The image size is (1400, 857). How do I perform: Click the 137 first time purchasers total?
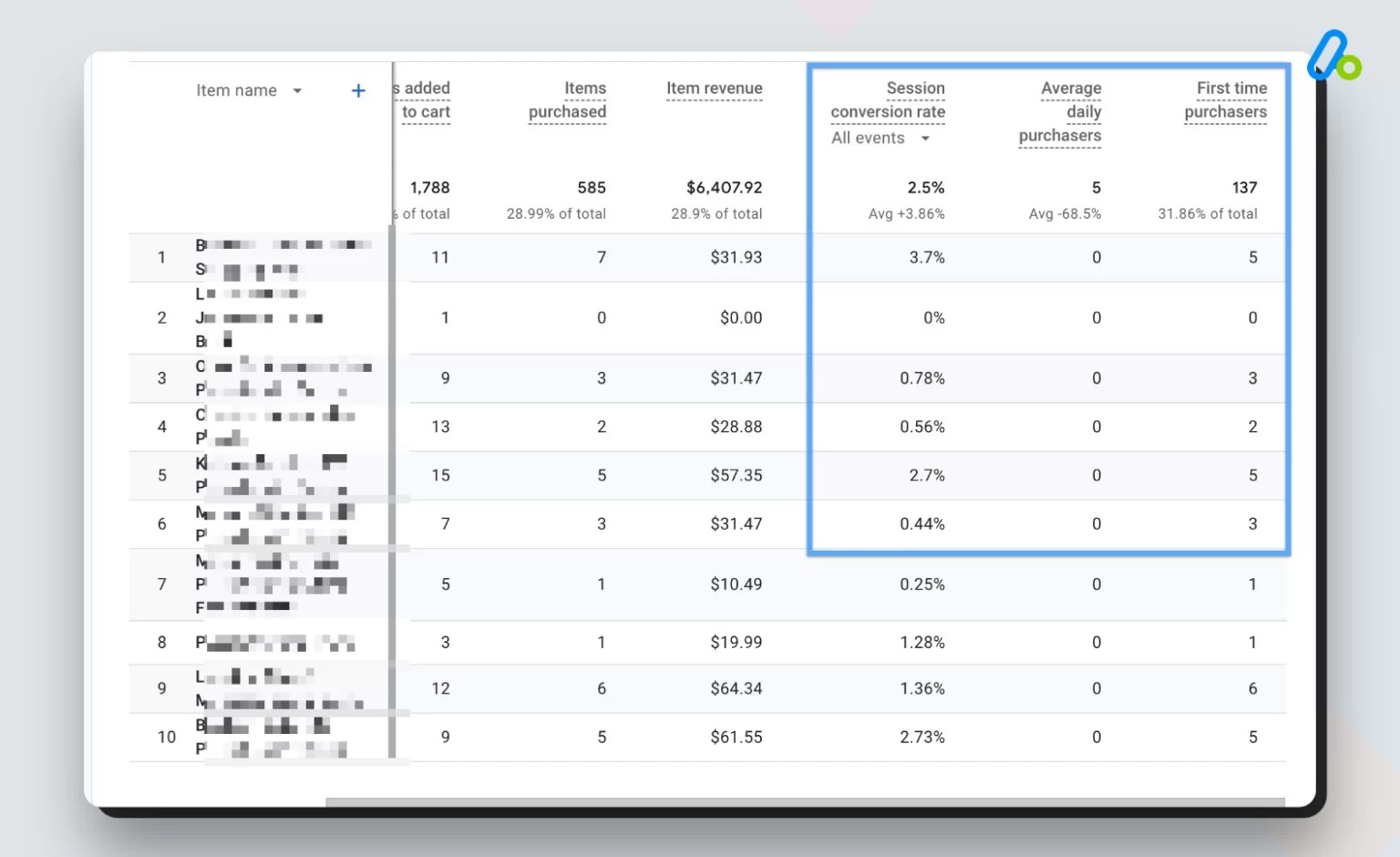coord(1244,188)
